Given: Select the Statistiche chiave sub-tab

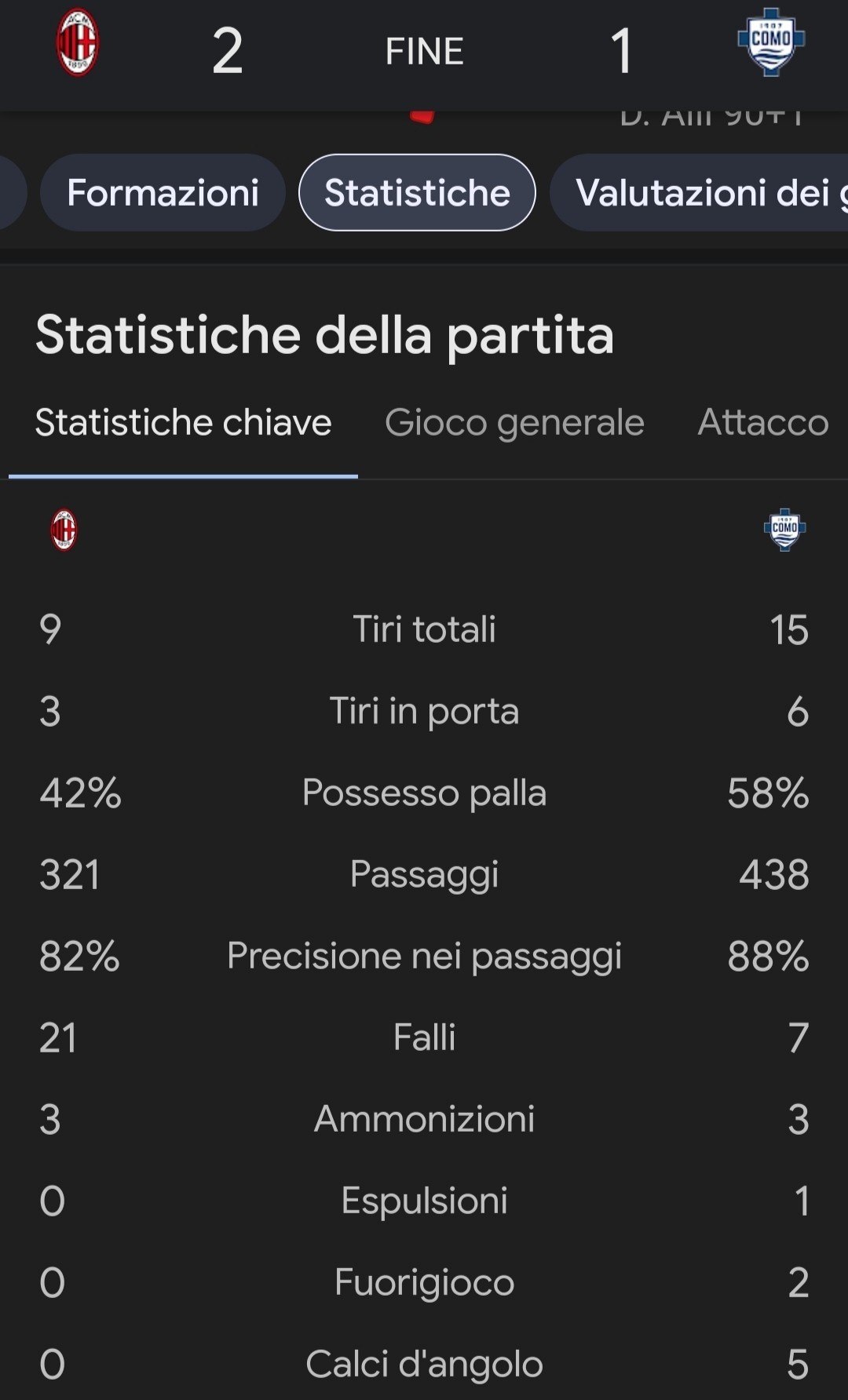Looking at the screenshot, I should click(x=183, y=423).
